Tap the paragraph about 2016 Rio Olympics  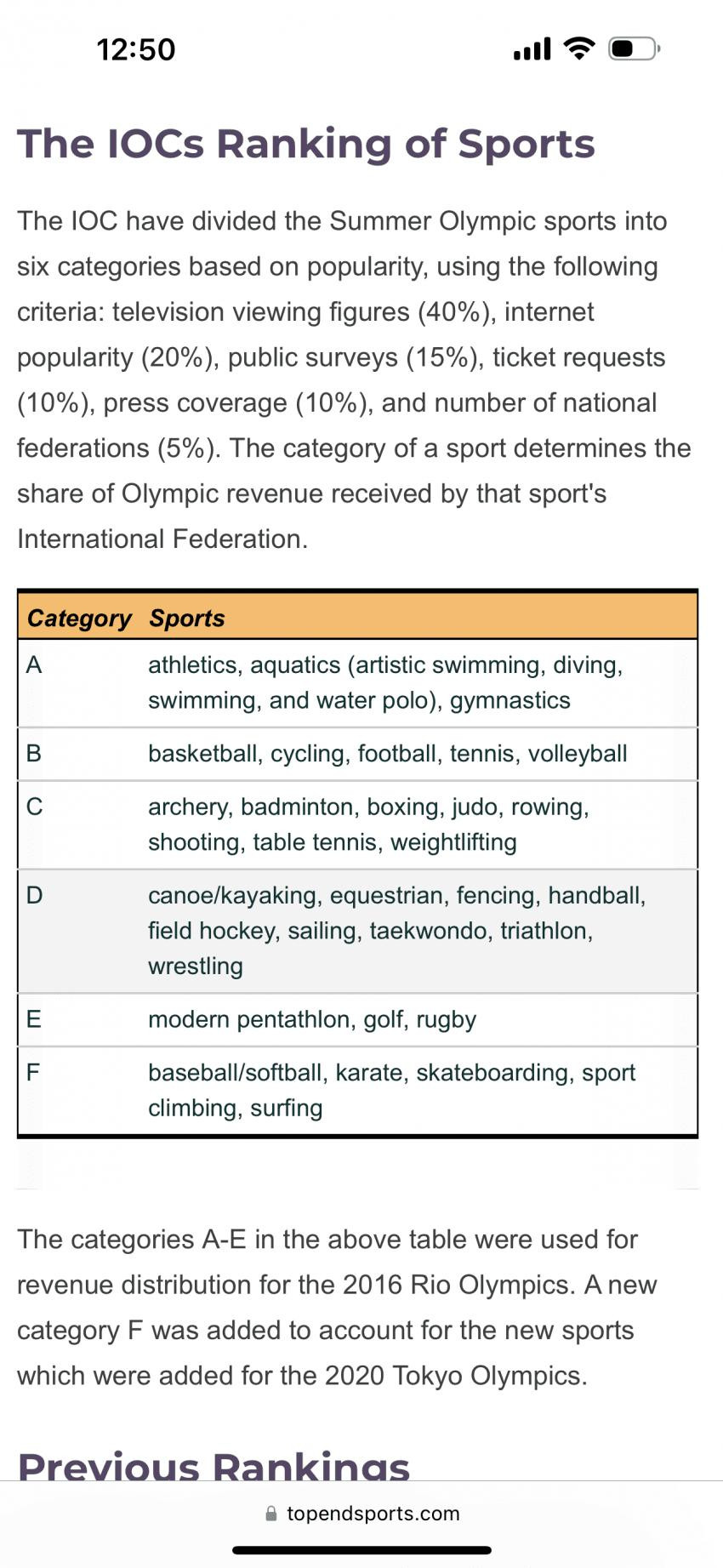coord(336,1308)
